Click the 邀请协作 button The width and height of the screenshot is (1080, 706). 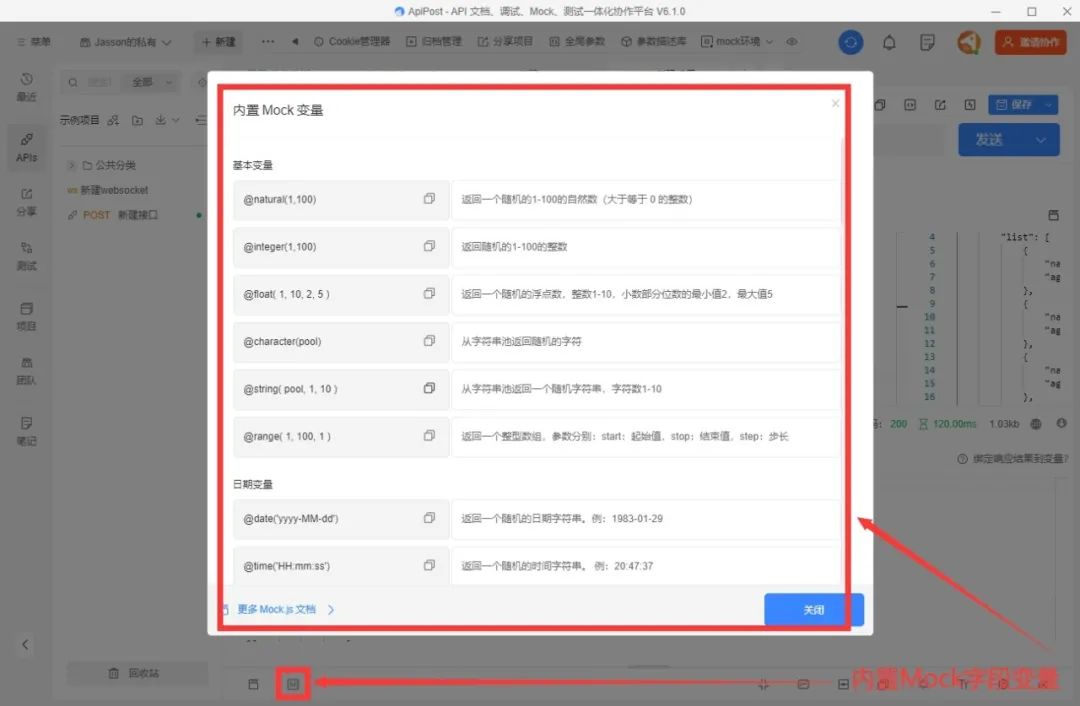point(1030,42)
